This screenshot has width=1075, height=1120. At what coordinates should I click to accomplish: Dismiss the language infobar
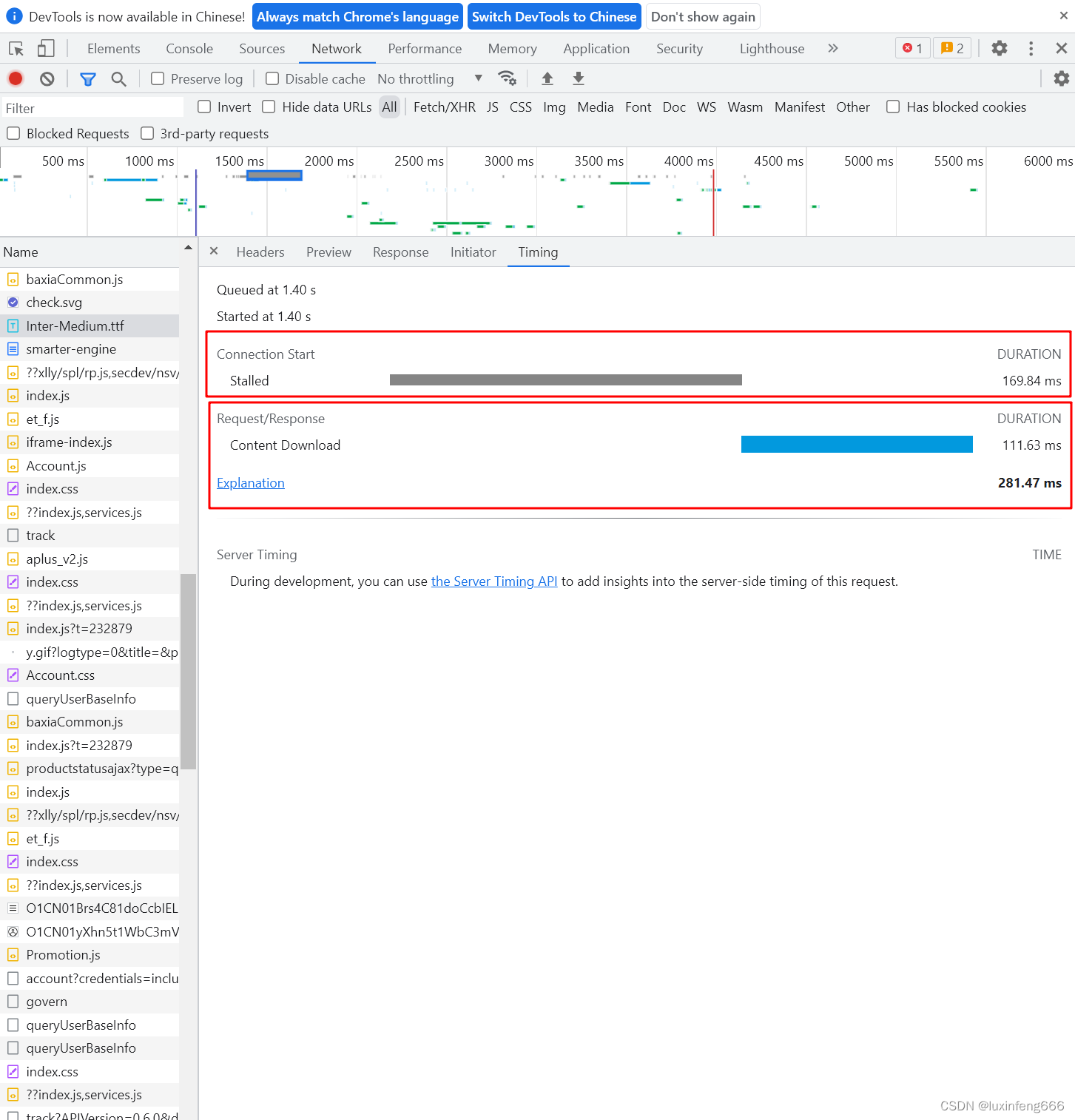point(1063,16)
